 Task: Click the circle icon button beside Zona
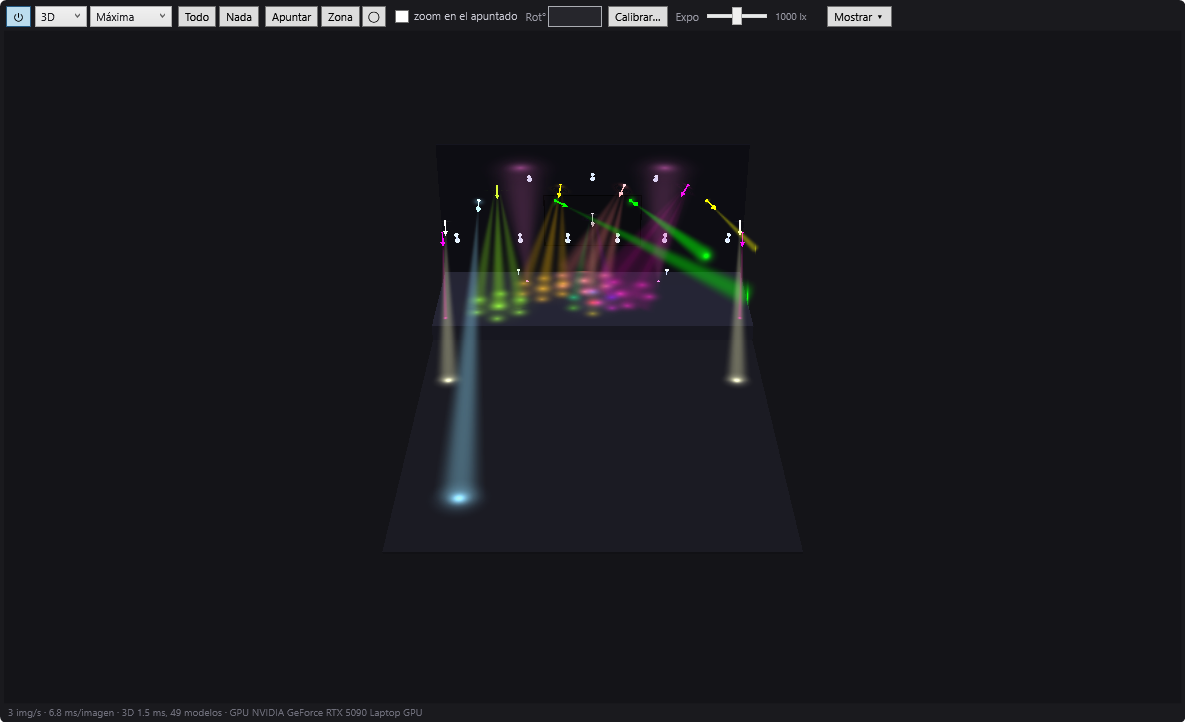[374, 17]
